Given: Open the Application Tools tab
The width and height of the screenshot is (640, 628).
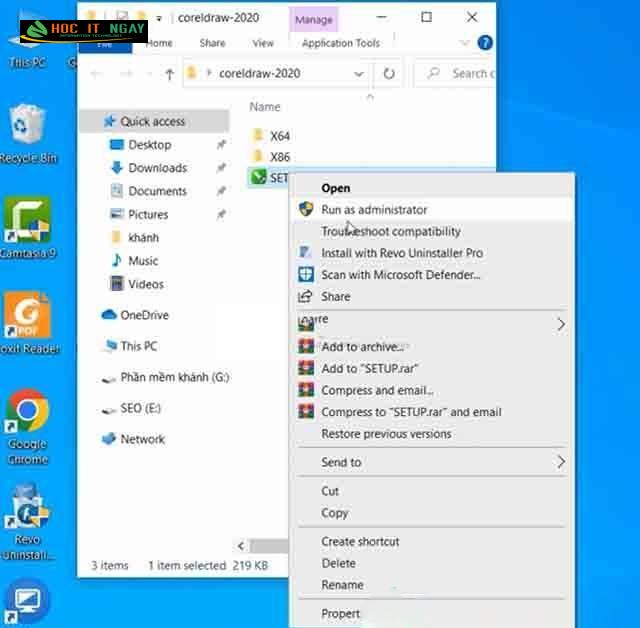Looking at the screenshot, I should [x=341, y=43].
